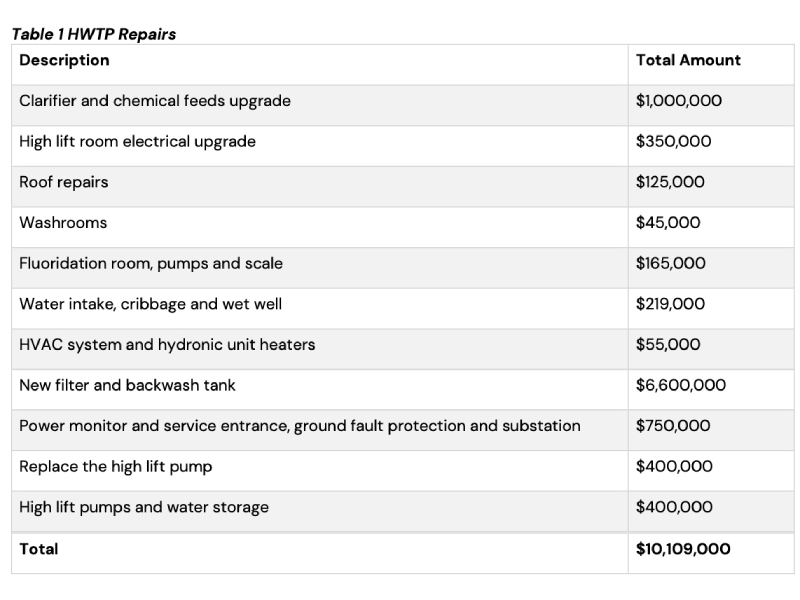This screenshot has height=600, width=800.
Task: Select the Total Amount column header
Action: (x=688, y=60)
